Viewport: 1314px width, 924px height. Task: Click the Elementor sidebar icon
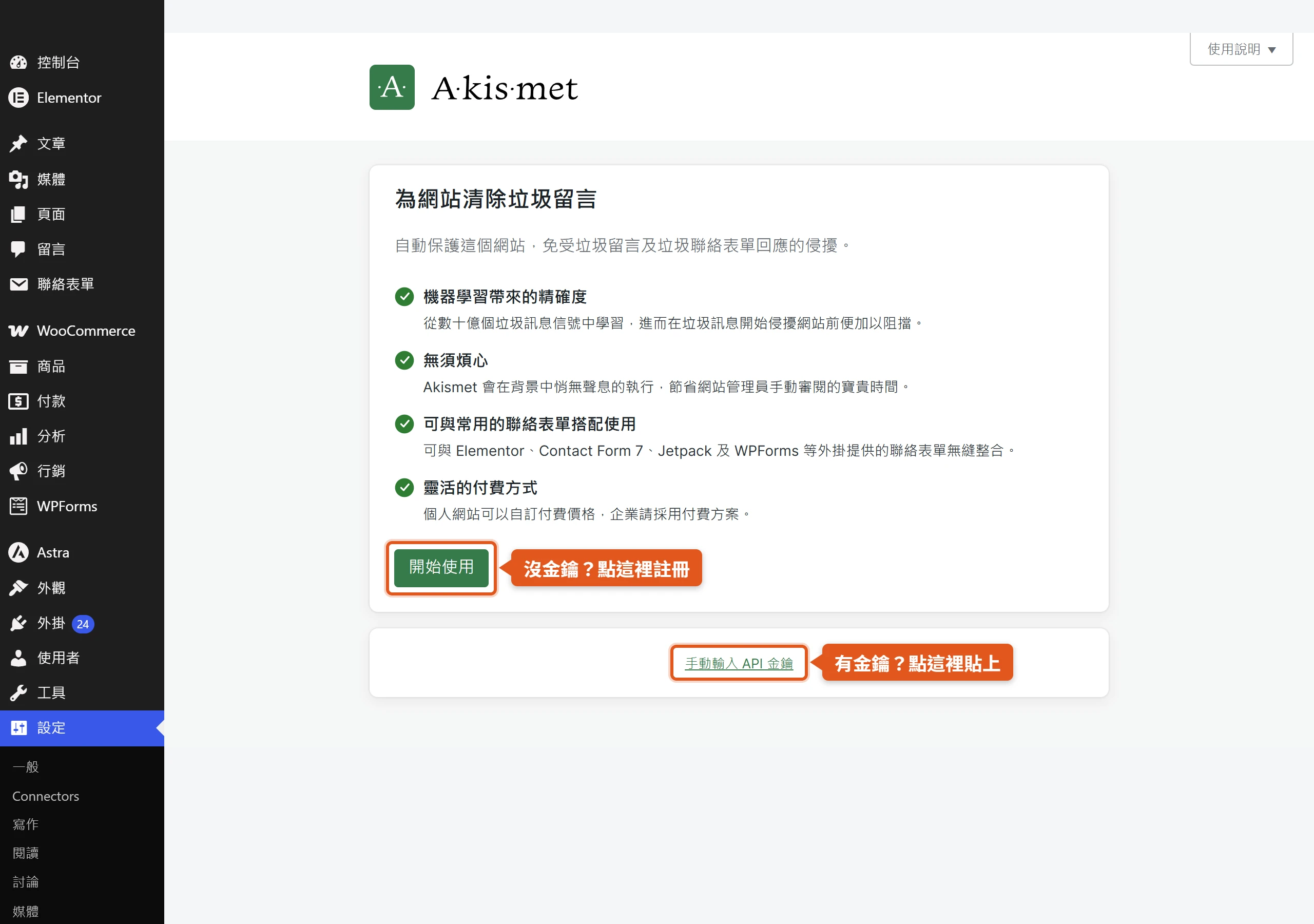[18, 98]
